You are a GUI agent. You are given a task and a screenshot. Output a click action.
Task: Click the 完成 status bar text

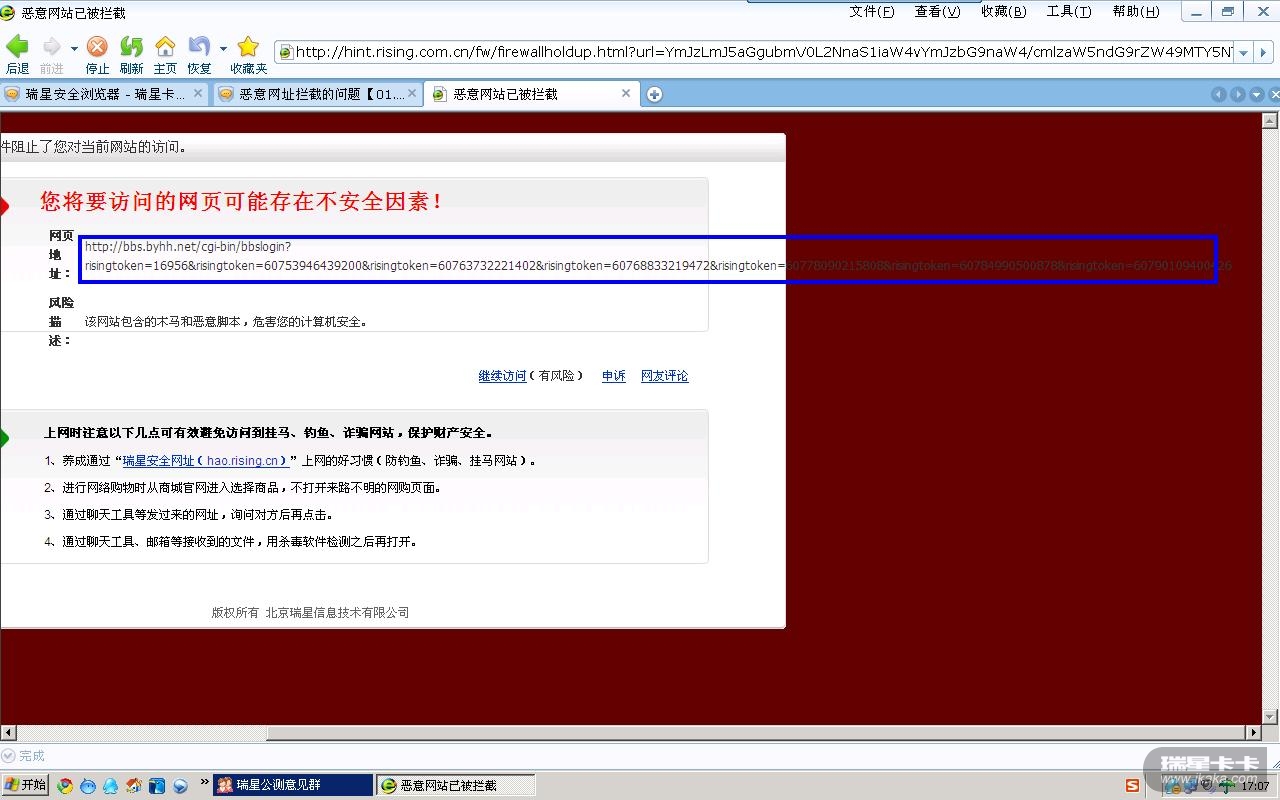coord(32,756)
